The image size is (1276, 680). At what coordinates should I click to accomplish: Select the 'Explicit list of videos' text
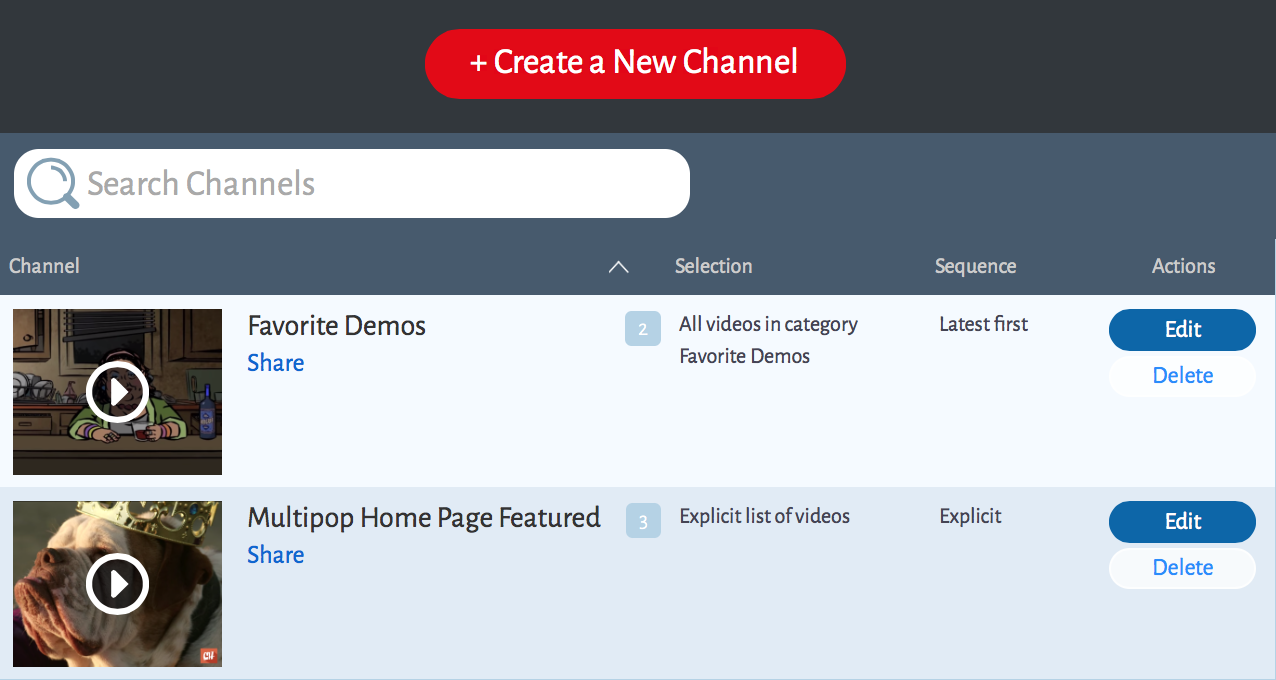764,516
